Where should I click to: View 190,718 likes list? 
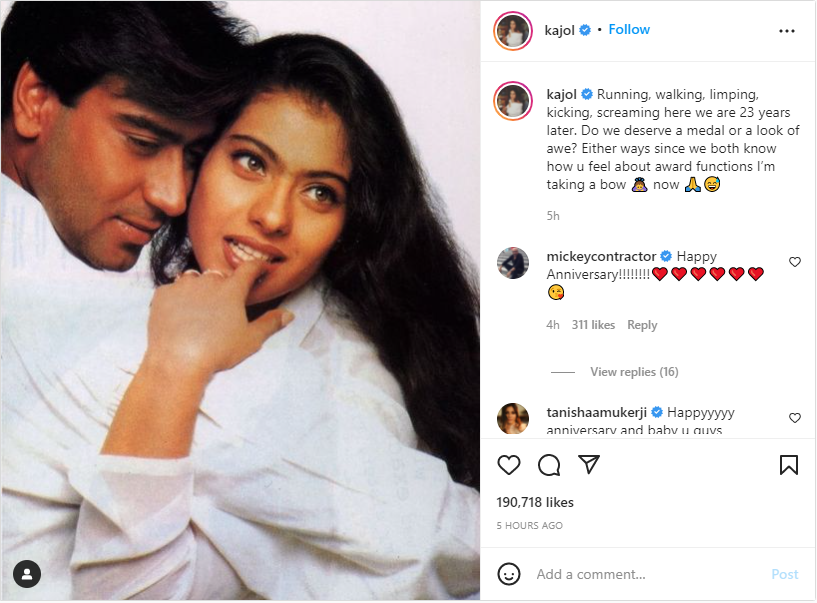(535, 502)
